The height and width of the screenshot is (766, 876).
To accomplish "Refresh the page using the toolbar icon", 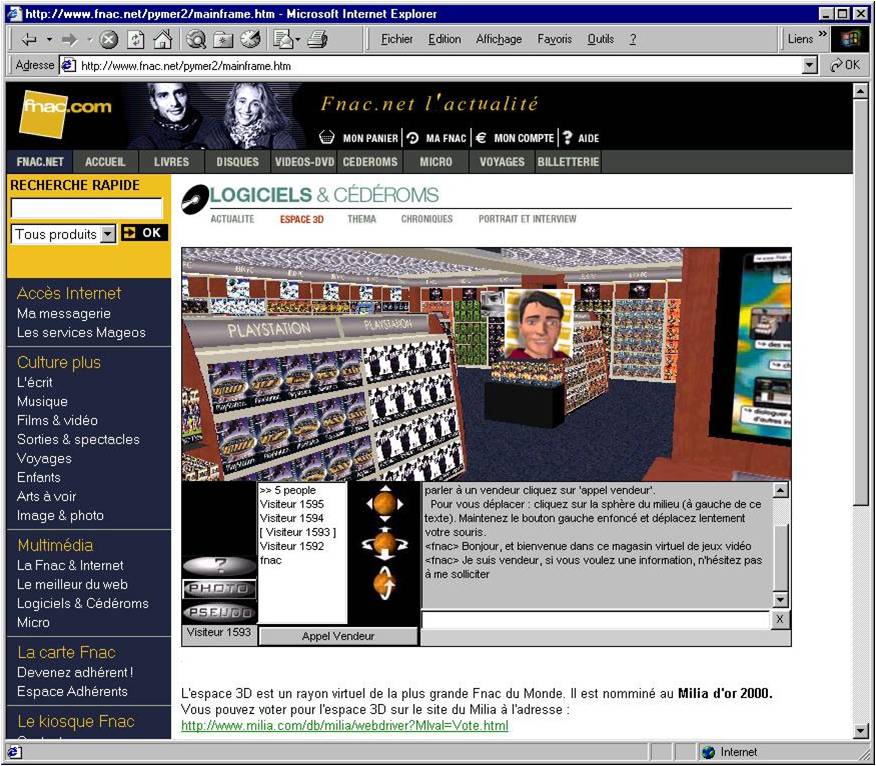I will pos(136,40).
